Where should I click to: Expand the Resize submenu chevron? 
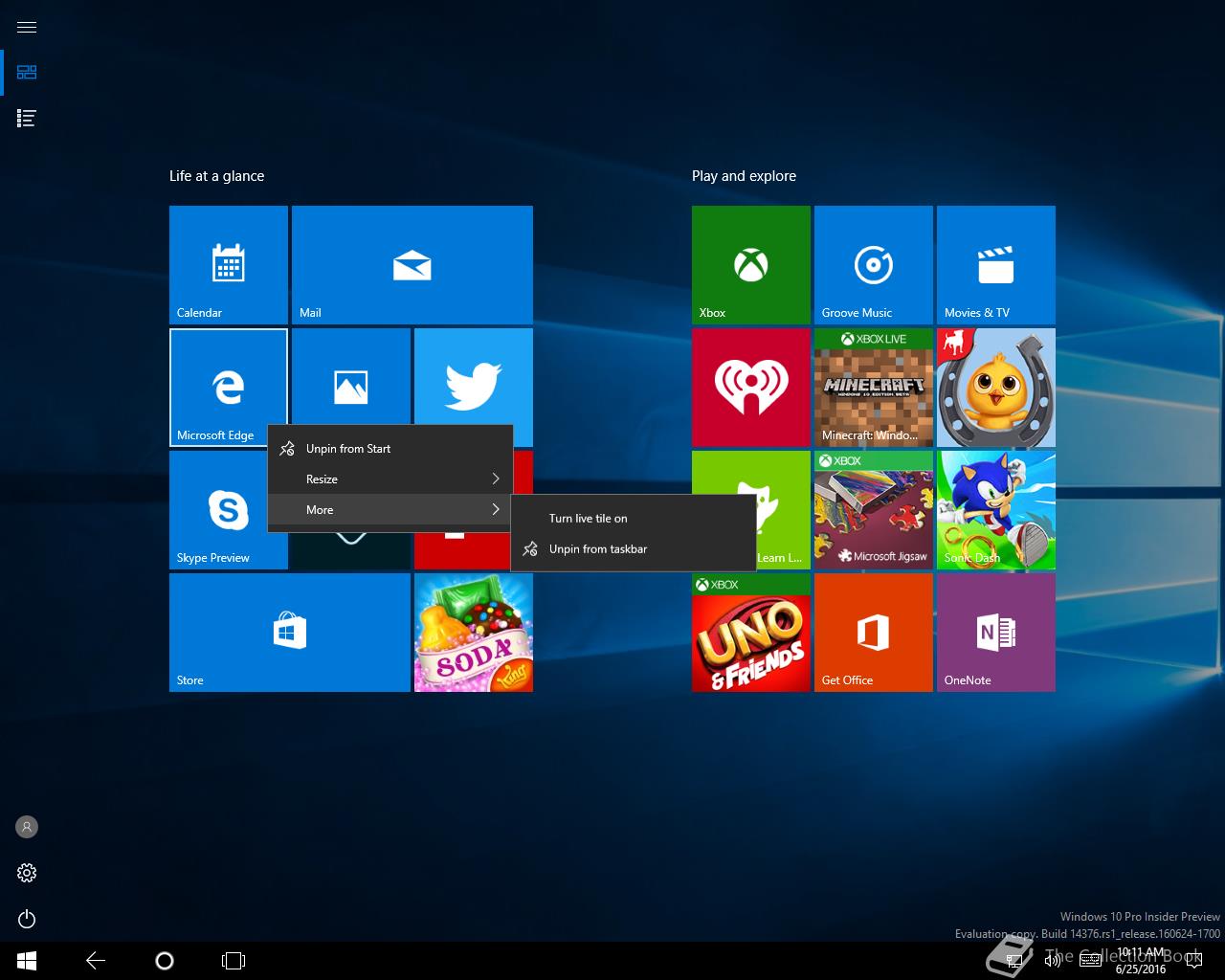pos(496,479)
